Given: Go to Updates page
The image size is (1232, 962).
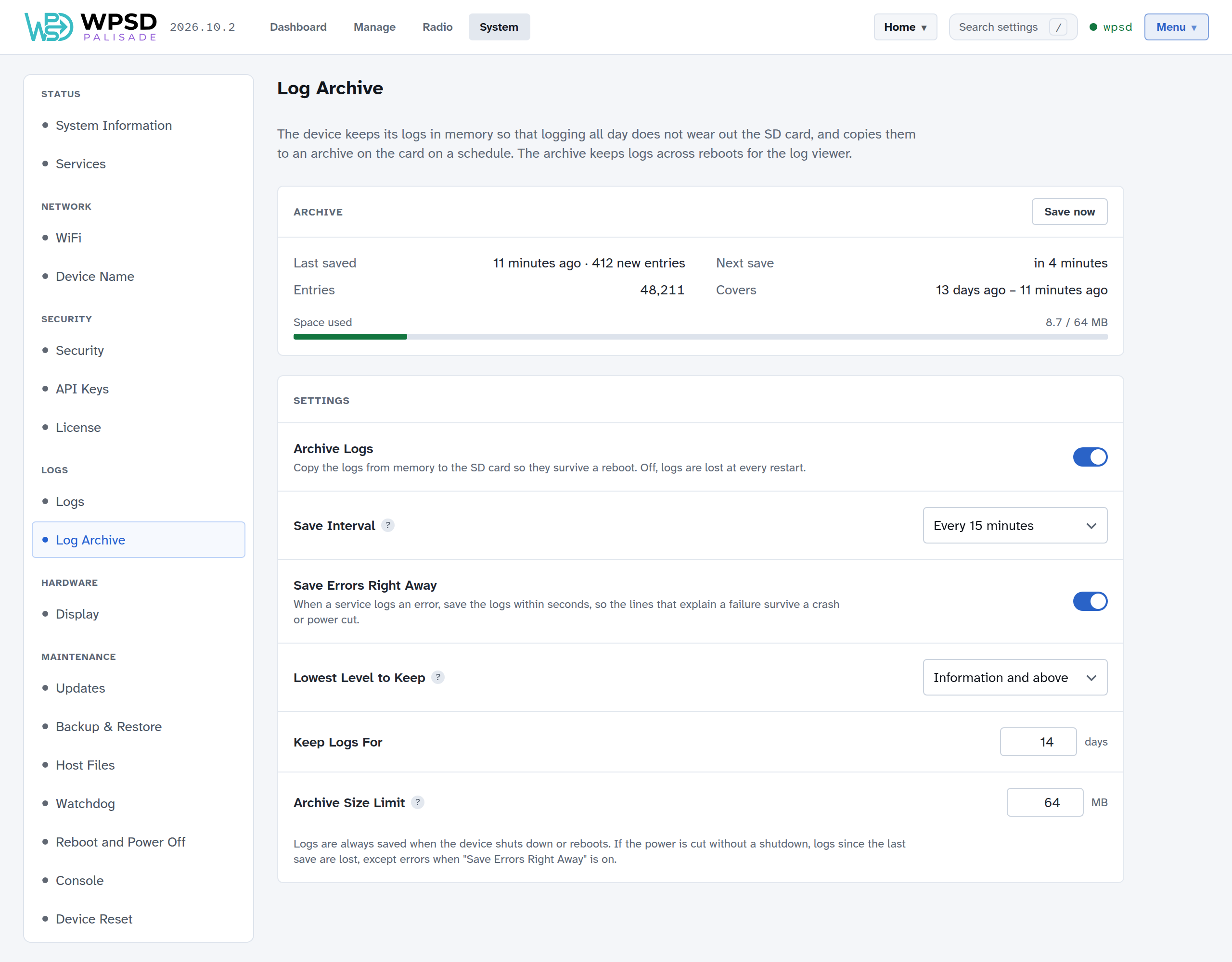Looking at the screenshot, I should click(x=138, y=688).
